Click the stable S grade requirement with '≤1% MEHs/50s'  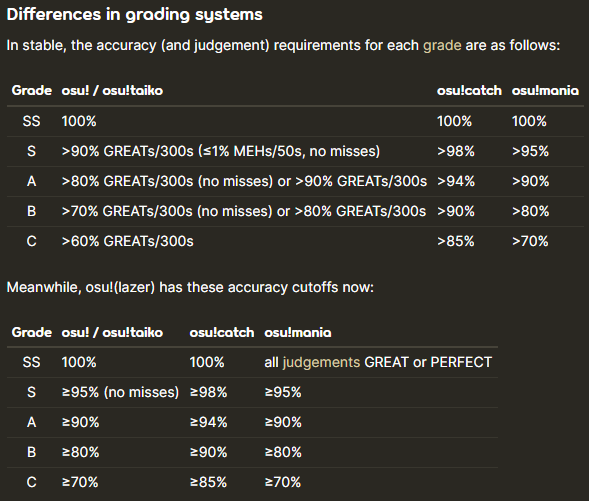pos(220,151)
